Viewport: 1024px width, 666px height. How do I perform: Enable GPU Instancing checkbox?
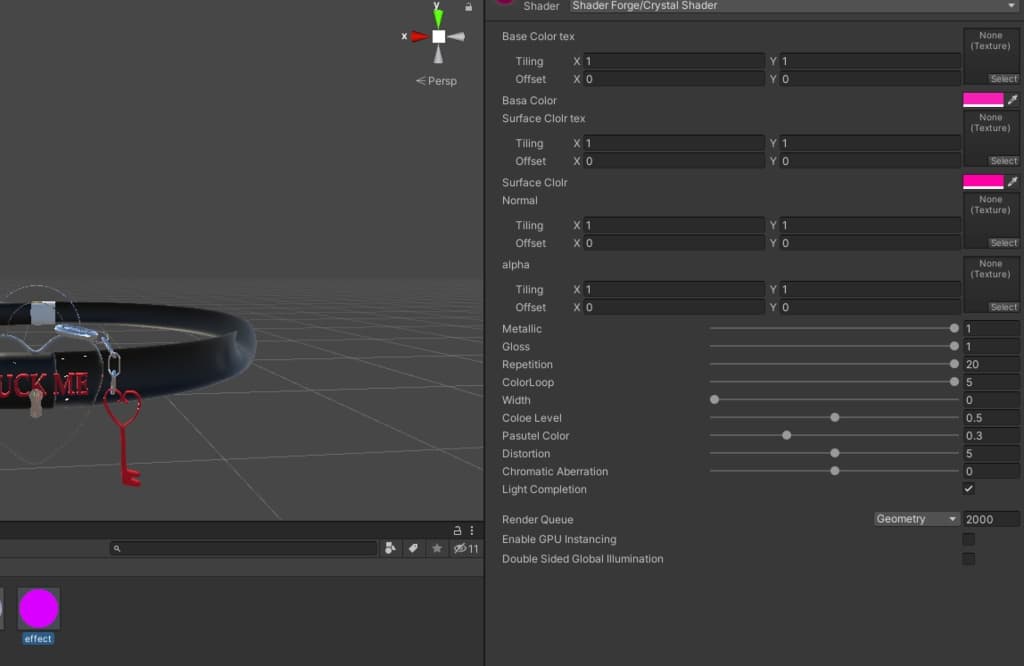pos(968,539)
